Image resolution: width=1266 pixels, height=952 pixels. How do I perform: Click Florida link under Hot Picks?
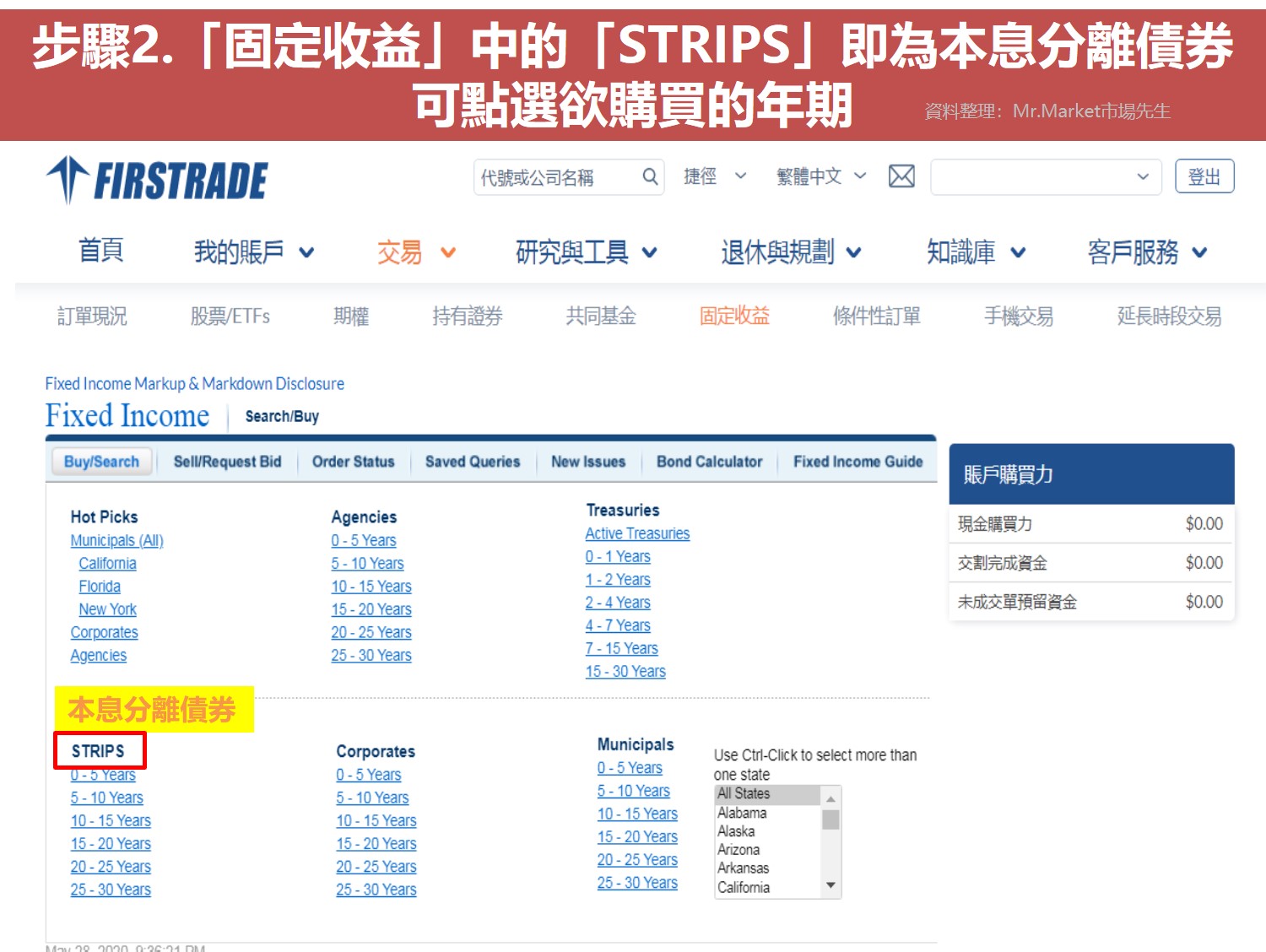coord(100,586)
